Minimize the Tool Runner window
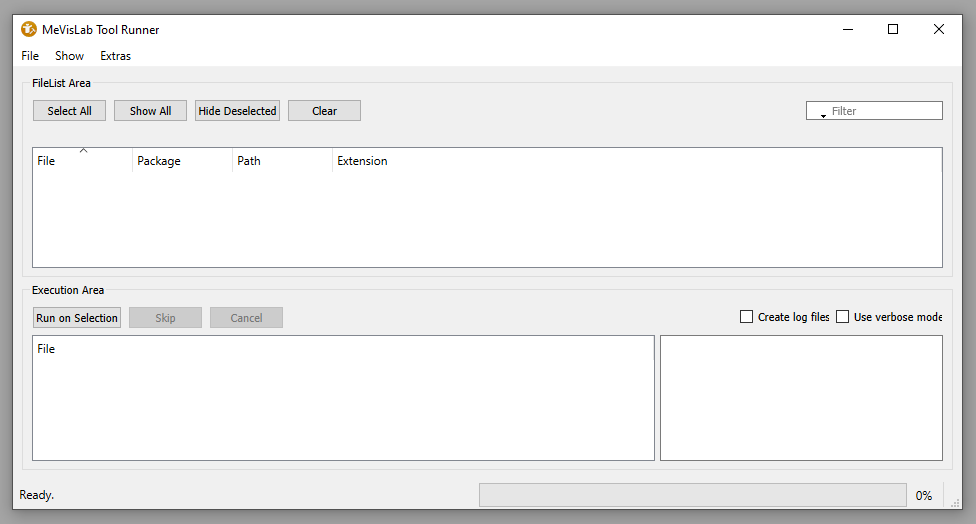This screenshot has width=976, height=524. tap(847, 29)
